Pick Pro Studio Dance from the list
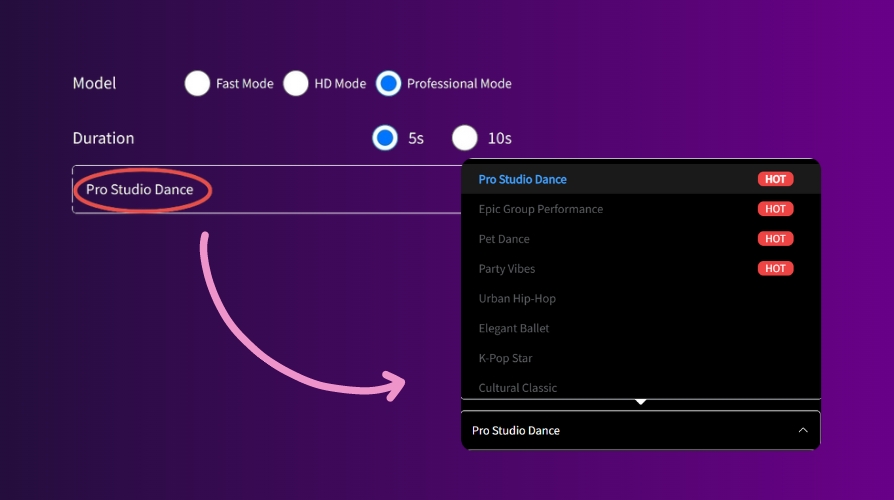Viewport: 894px width, 500px height. coord(641,179)
